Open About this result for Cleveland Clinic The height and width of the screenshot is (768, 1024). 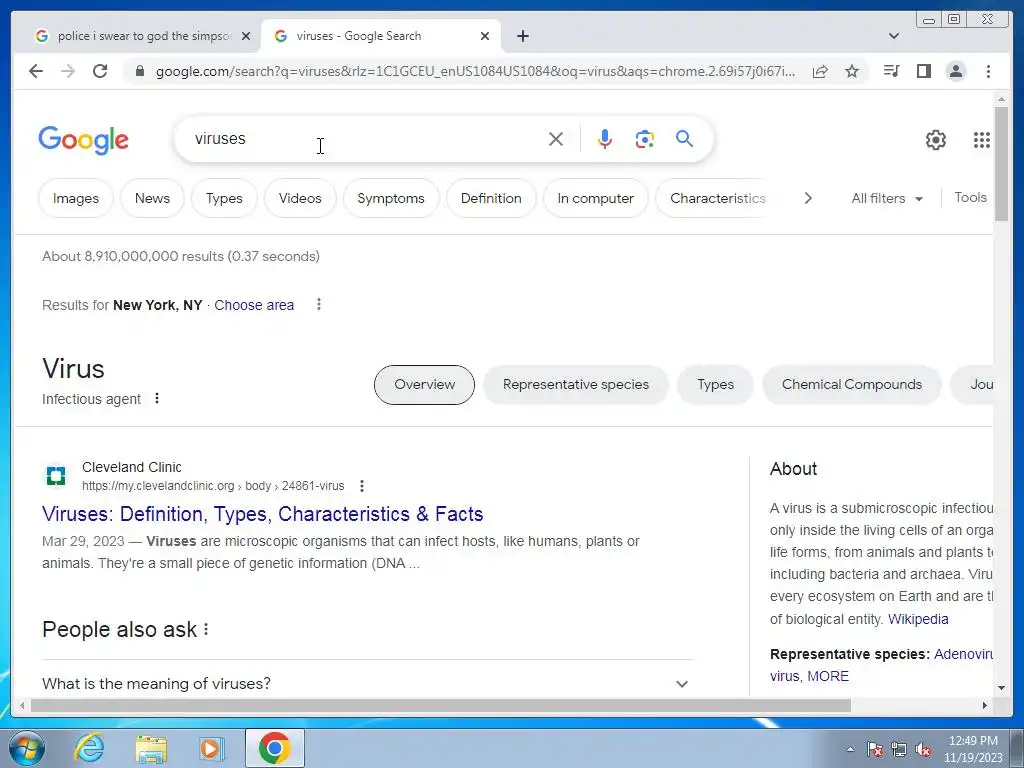click(362, 486)
